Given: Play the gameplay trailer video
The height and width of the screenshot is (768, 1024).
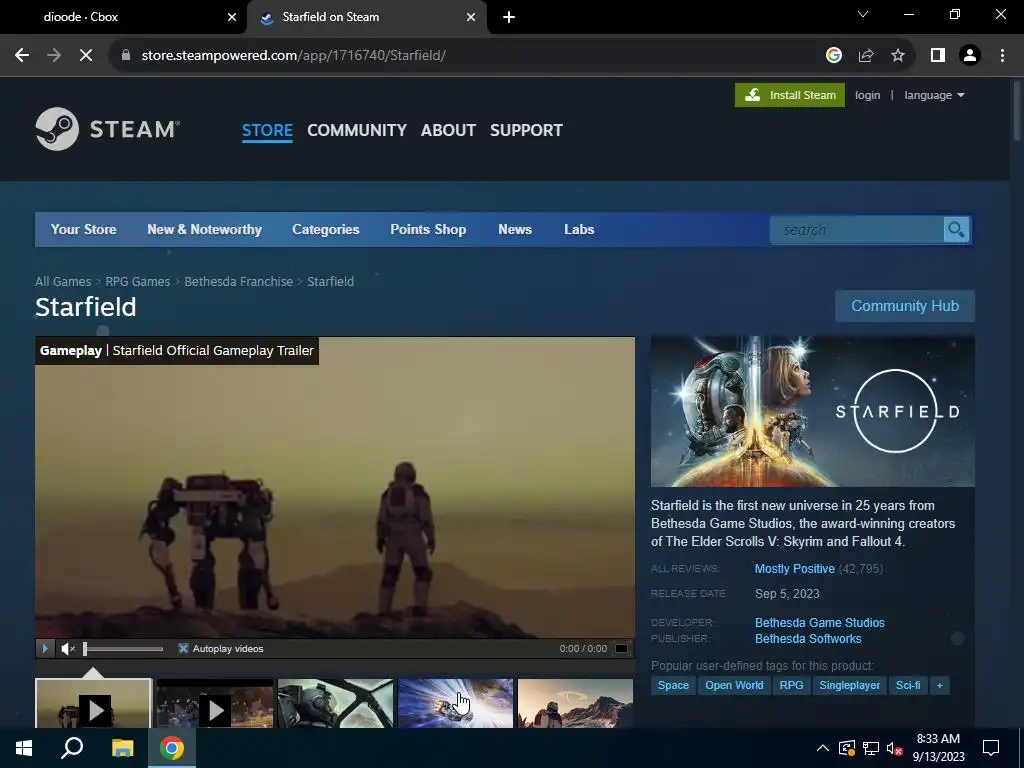Looking at the screenshot, I should [45, 648].
